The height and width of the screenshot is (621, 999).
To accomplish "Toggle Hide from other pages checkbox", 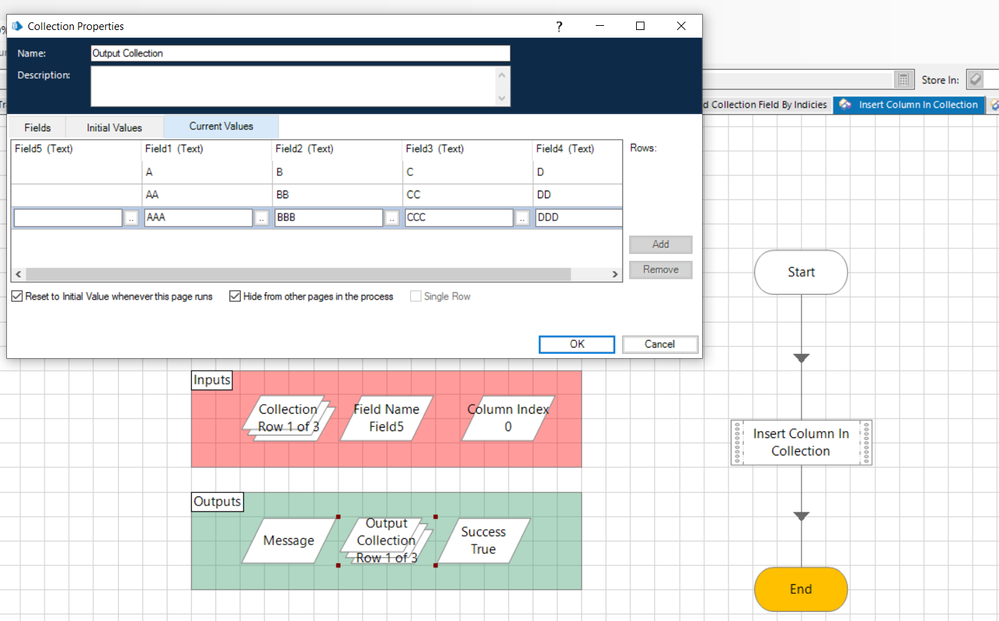I will pyautogui.click(x=235, y=297).
